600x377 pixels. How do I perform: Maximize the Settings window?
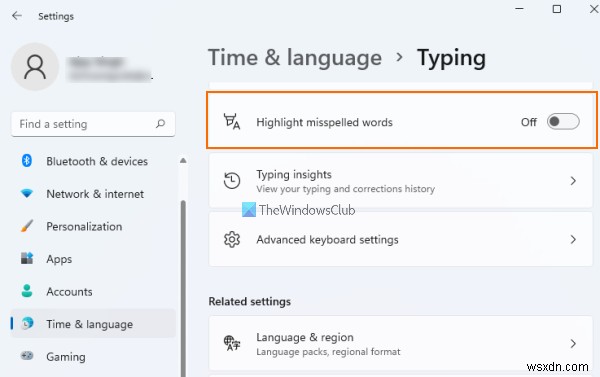(x=557, y=9)
